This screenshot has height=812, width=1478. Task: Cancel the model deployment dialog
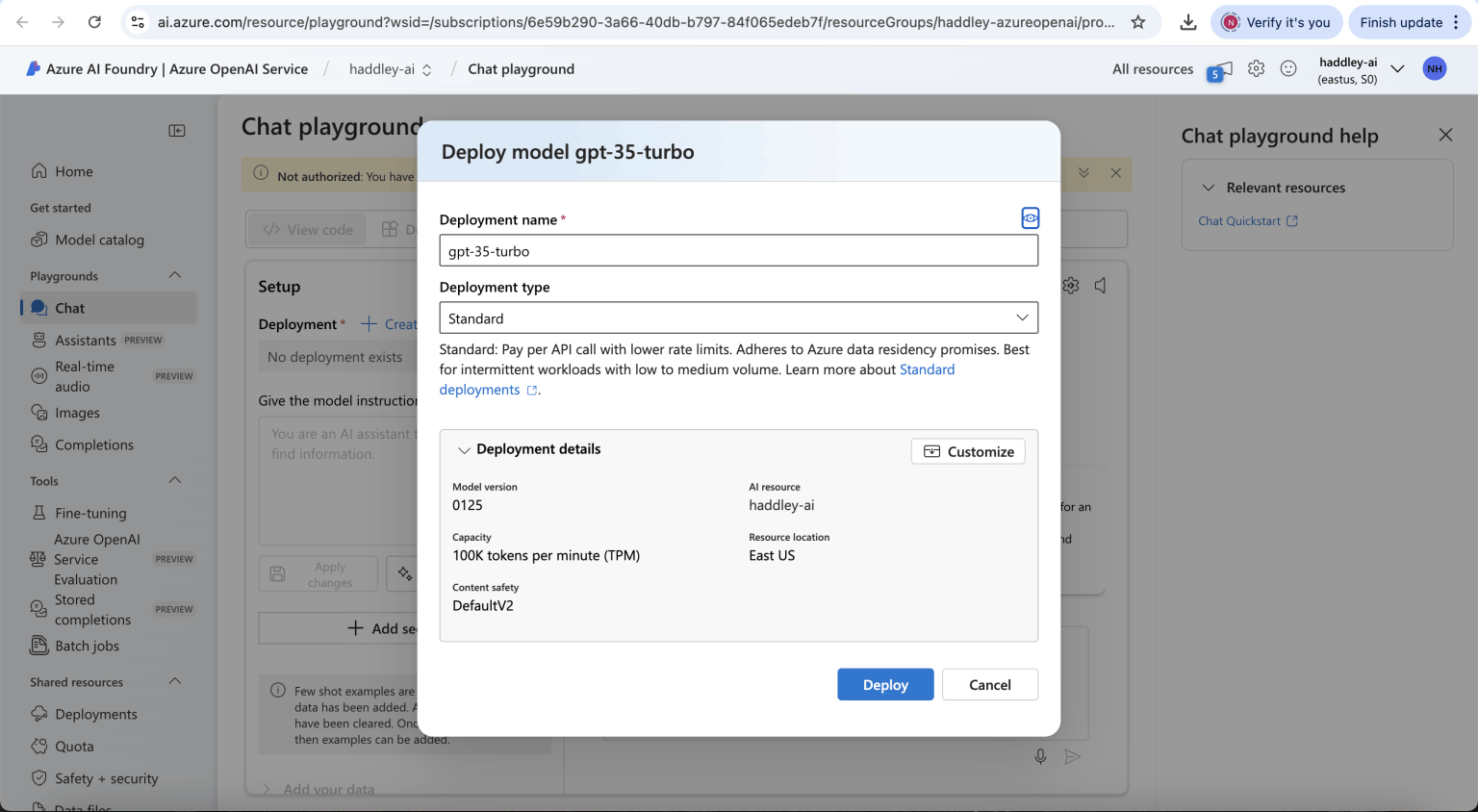pos(989,684)
